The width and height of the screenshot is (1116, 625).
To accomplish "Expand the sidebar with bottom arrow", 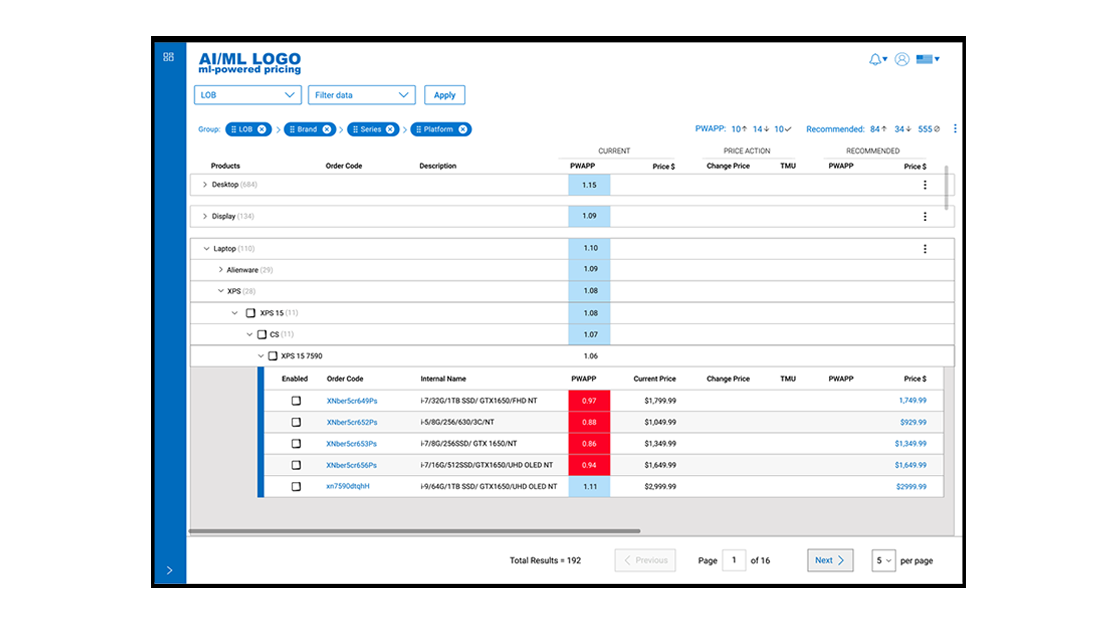I will click(169, 570).
